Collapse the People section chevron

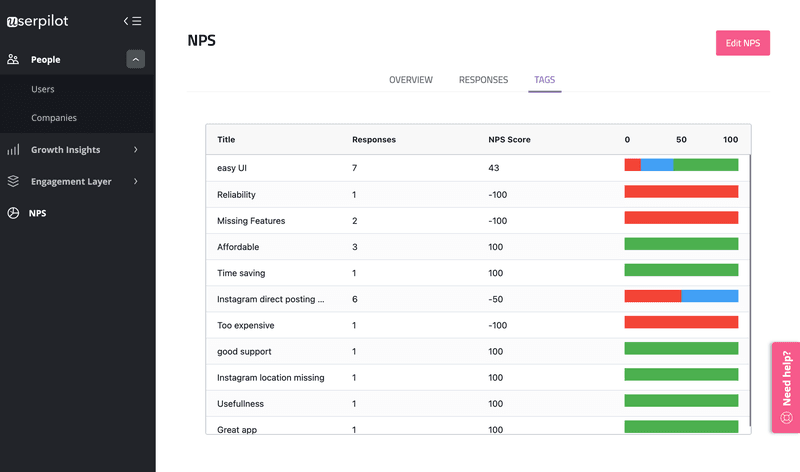click(x=135, y=60)
